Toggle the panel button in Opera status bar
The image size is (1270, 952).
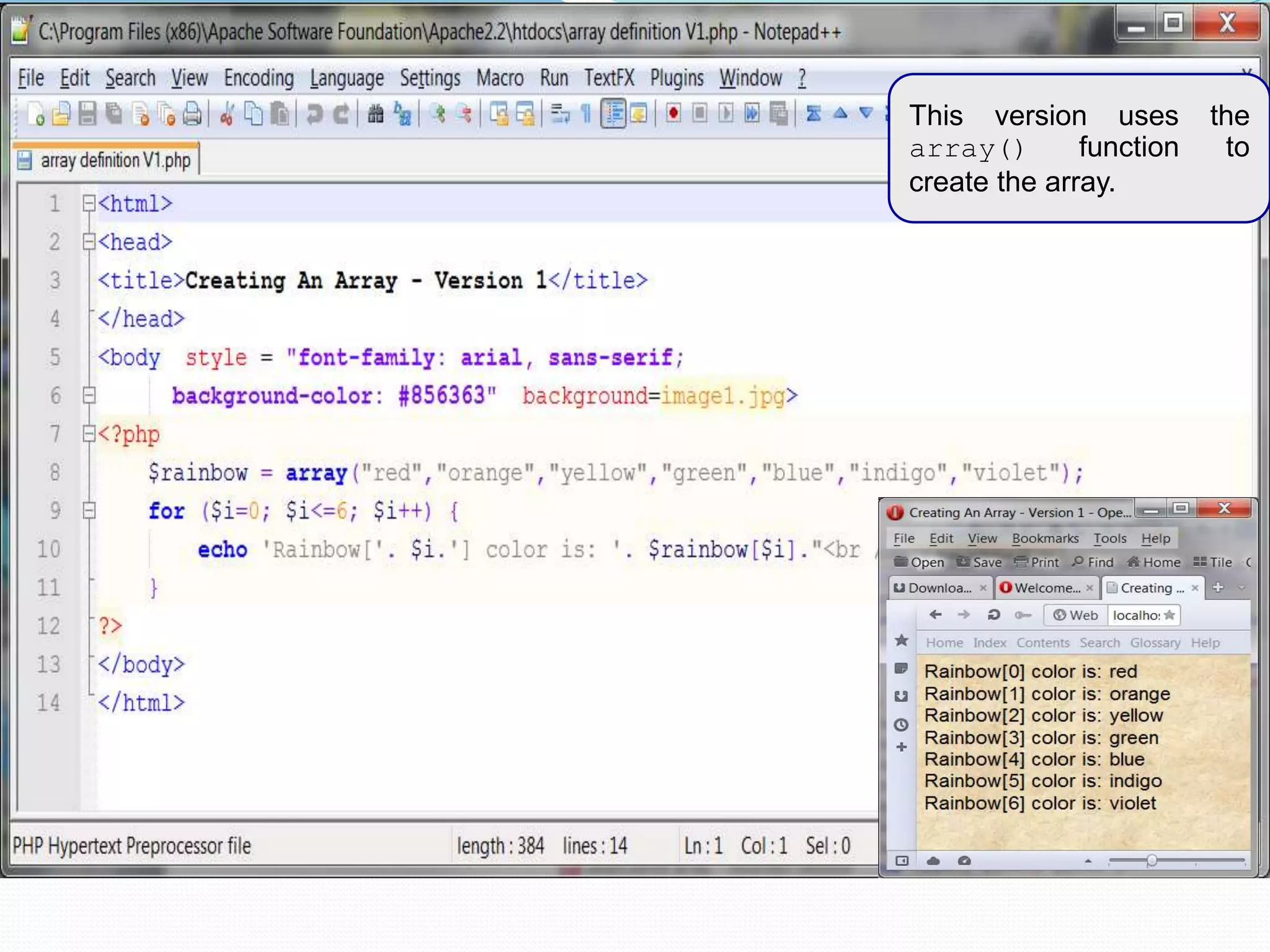(x=902, y=861)
